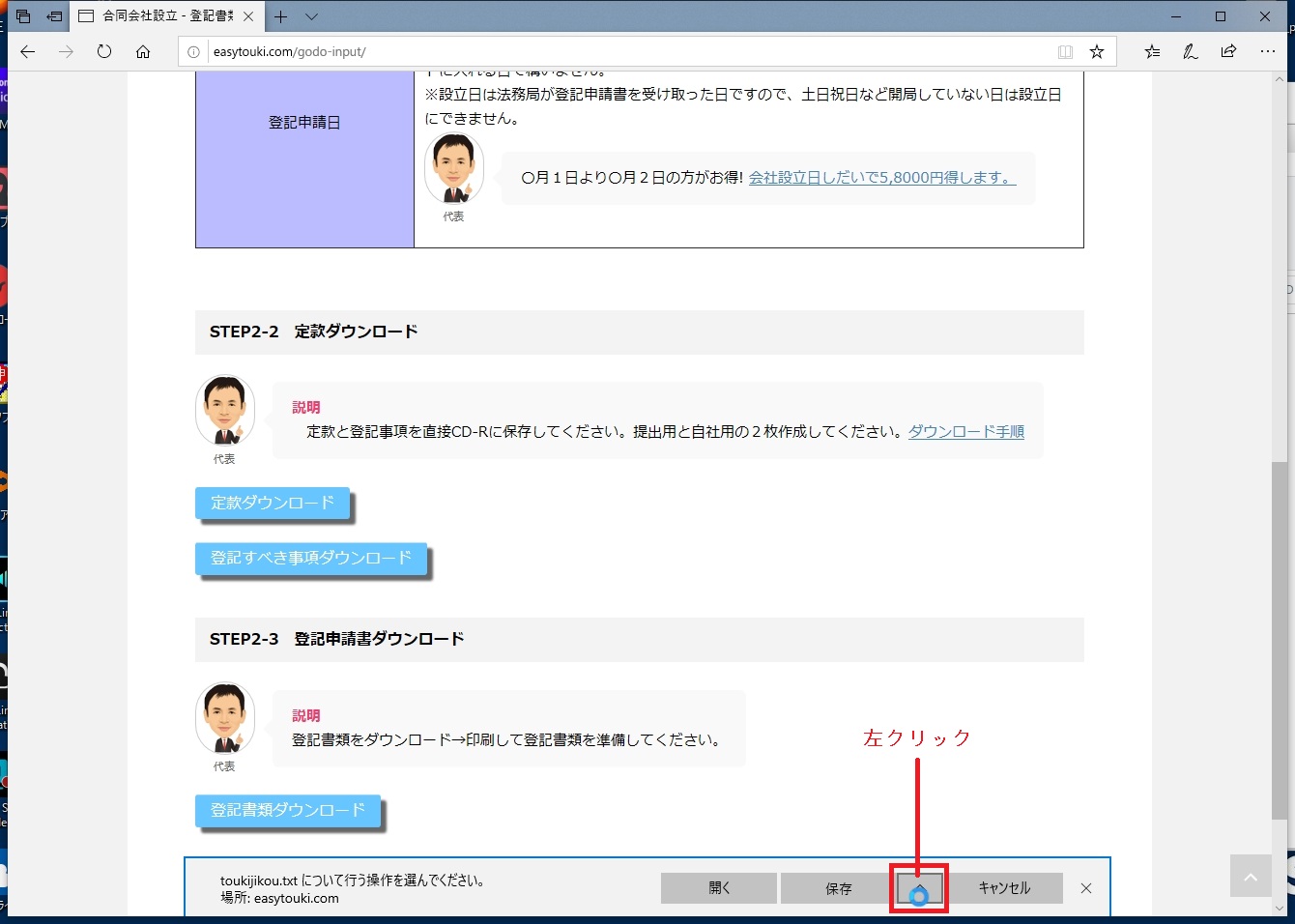Open a new tab with plus button
Screen dimensions: 1295x924
(281, 16)
